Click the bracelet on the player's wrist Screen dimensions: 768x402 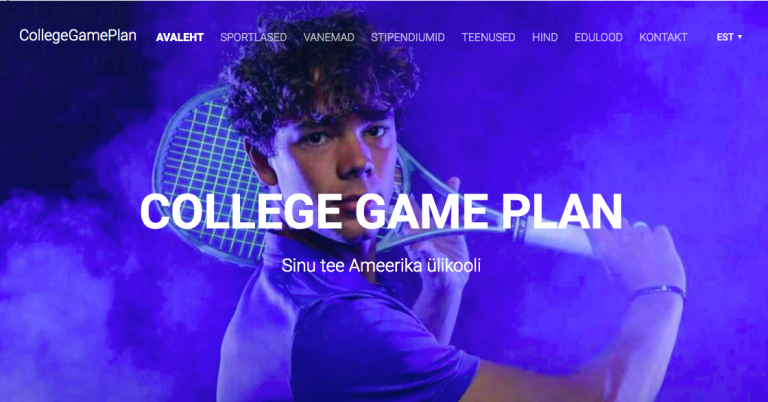(659, 291)
